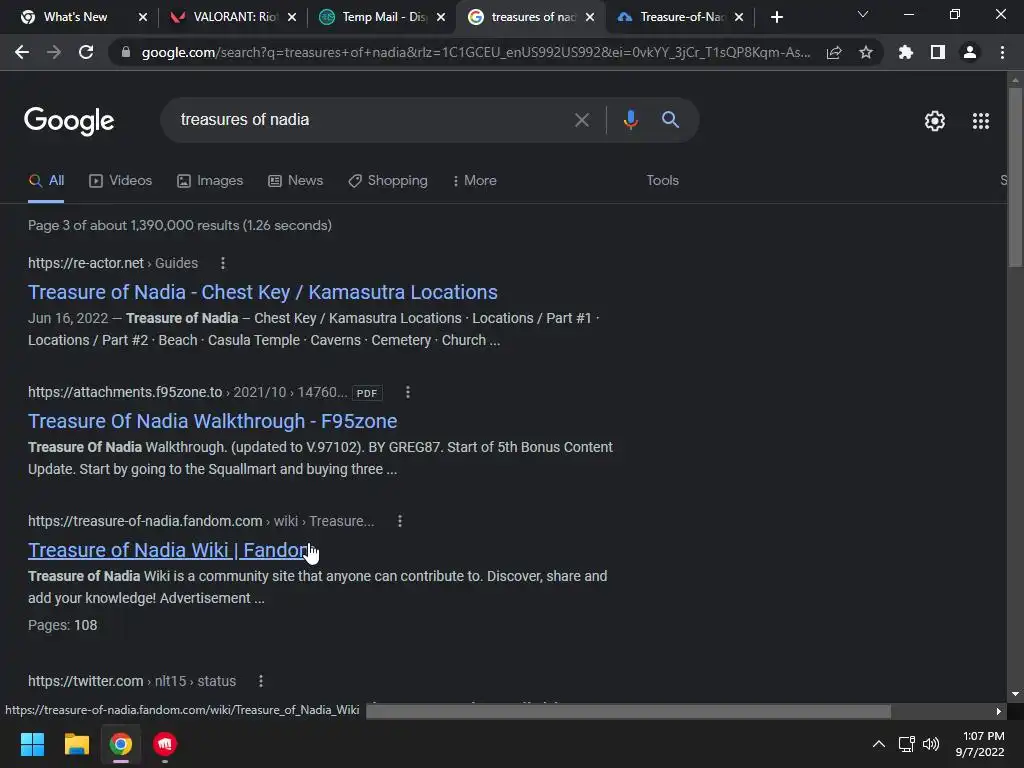The height and width of the screenshot is (768, 1024).
Task: Click the twitter.com nlt15 status URL
Action: tap(132, 681)
